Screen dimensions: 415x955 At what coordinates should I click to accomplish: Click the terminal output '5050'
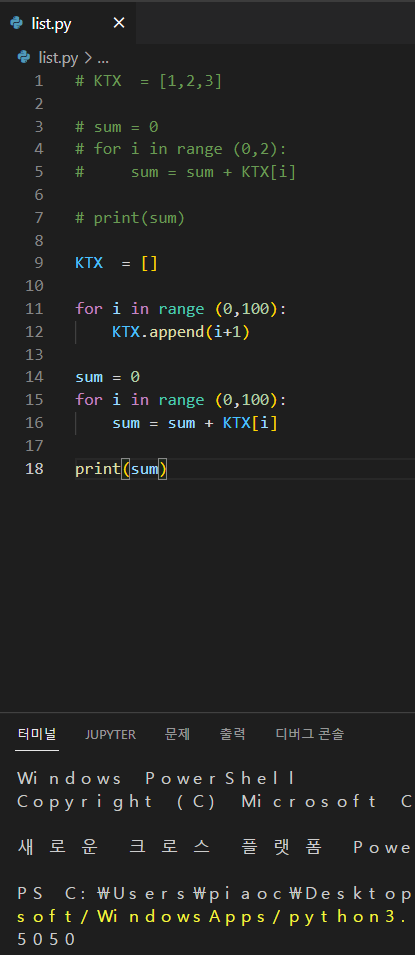[46, 939]
